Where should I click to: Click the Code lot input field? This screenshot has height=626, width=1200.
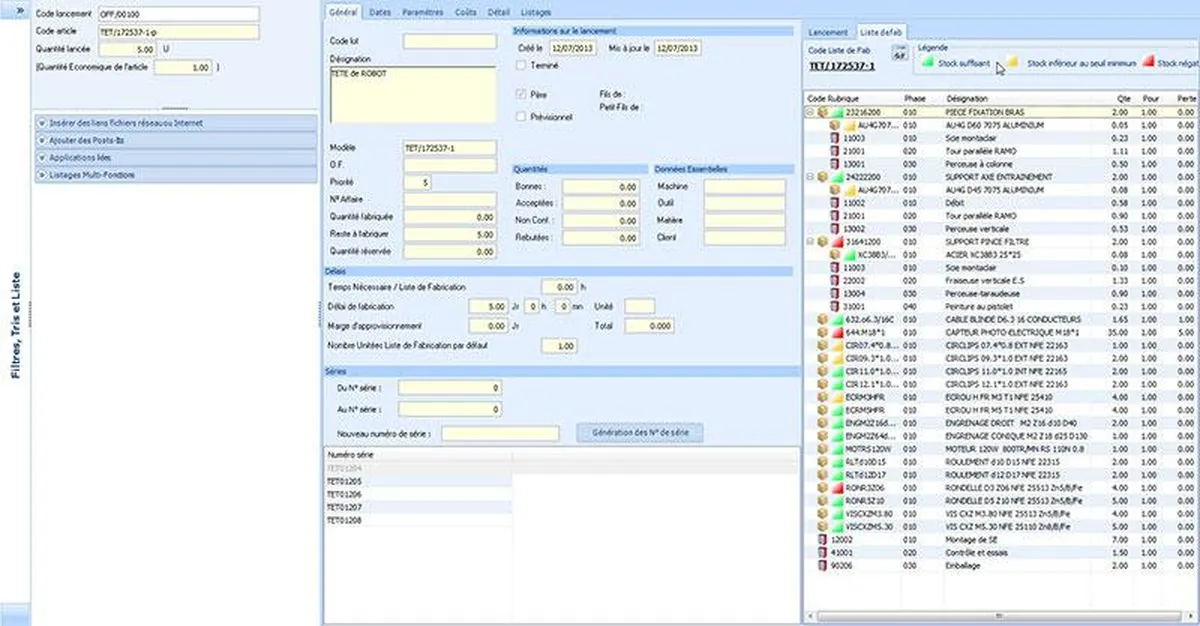click(x=449, y=42)
